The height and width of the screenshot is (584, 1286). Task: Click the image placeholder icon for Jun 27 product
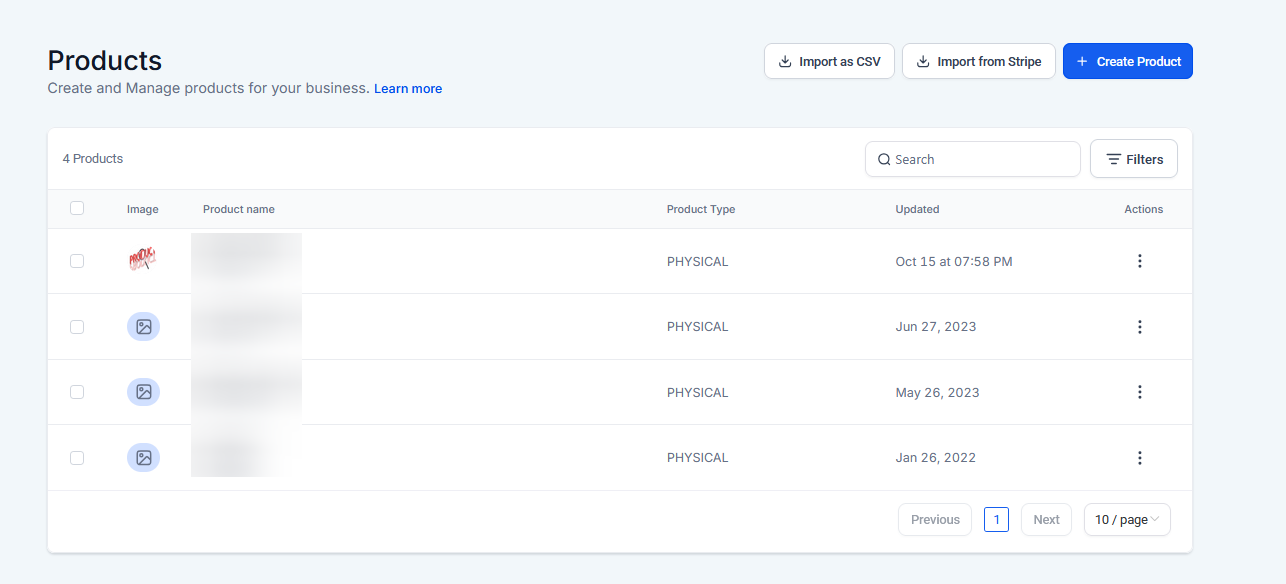coord(143,327)
